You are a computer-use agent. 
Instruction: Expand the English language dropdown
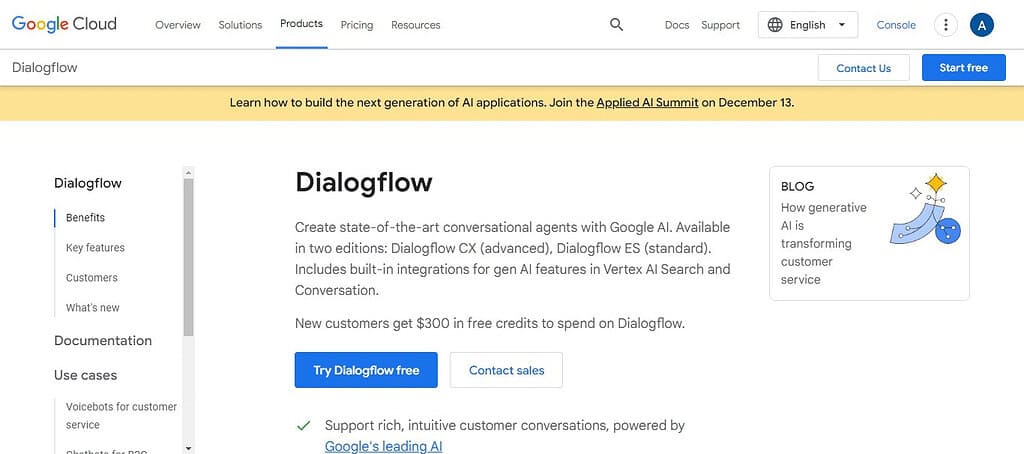click(808, 25)
